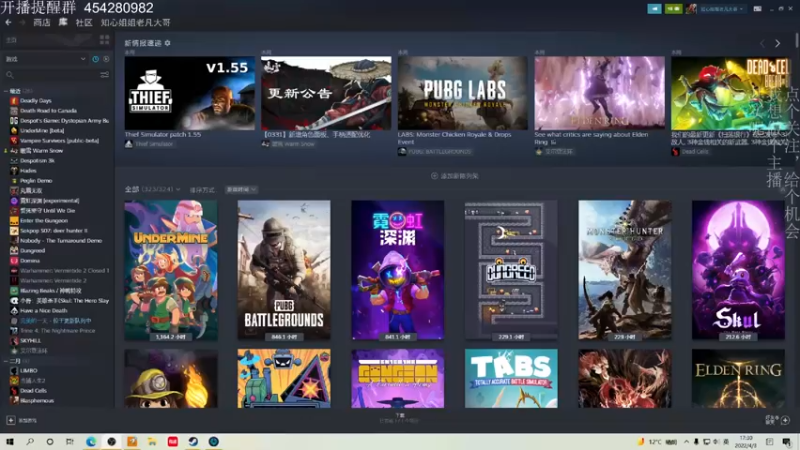Click the Have a Nice Death icon
Image resolution: width=800 pixels, height=450 pixels.
tap(14, 311)
